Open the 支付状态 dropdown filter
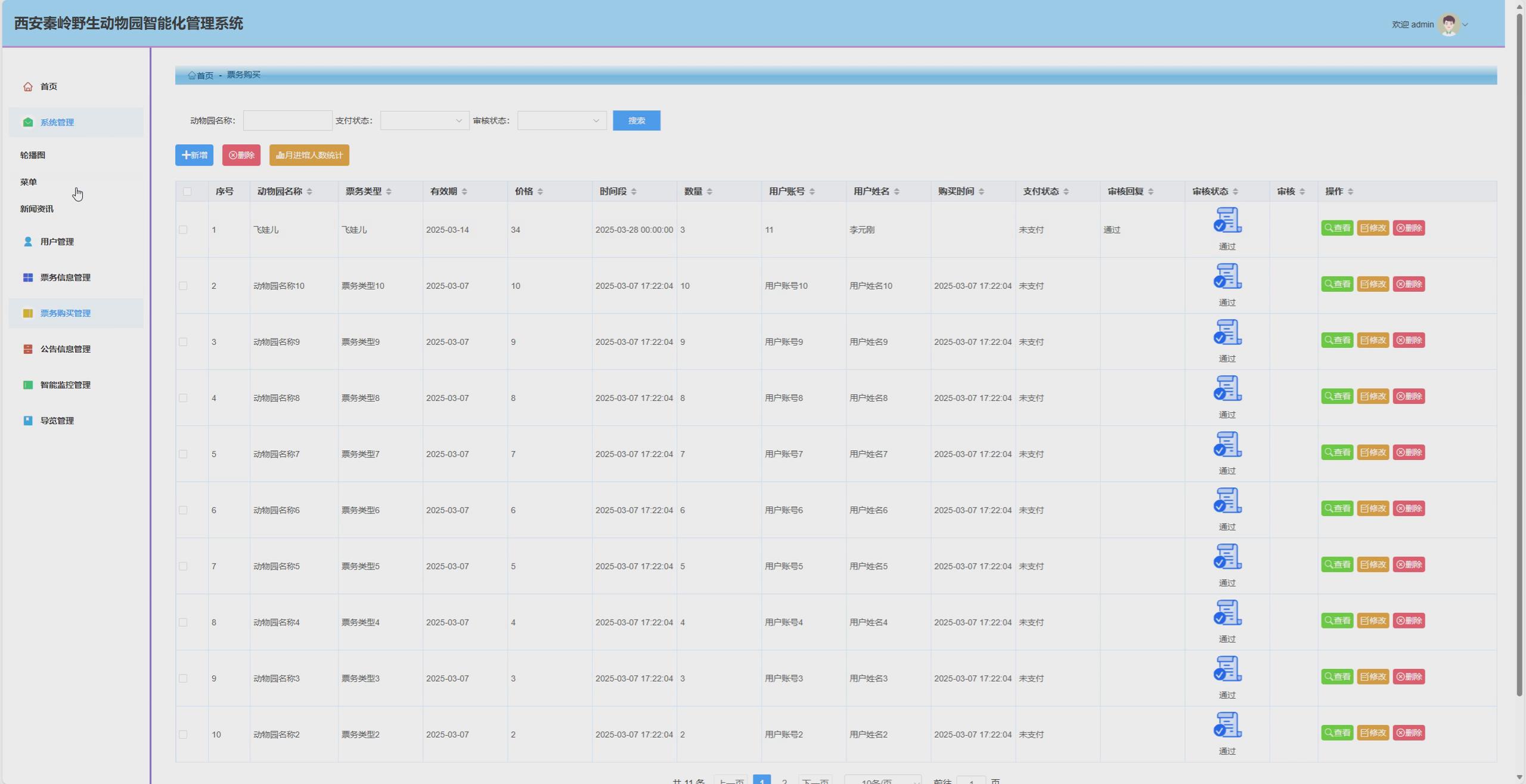 pos(424,121)
